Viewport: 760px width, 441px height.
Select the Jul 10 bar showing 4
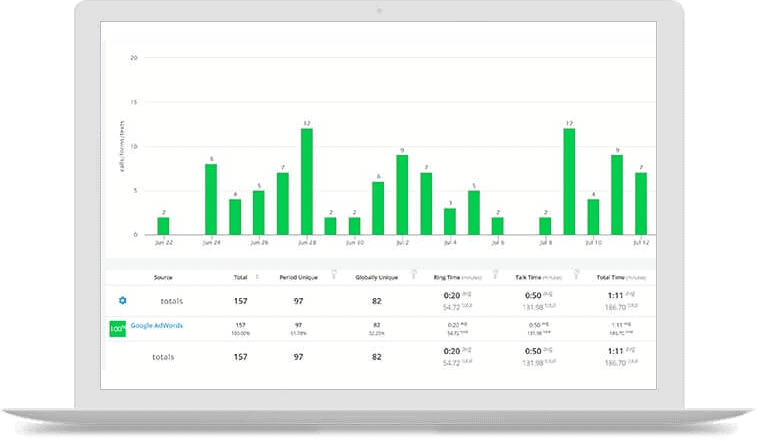coord(593,217)
